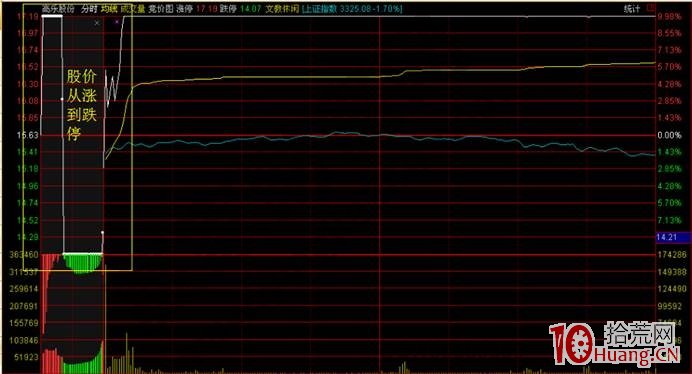692x374 pixels.
Task: Open the 竞价图 auction chart
Action: (160, 8)
